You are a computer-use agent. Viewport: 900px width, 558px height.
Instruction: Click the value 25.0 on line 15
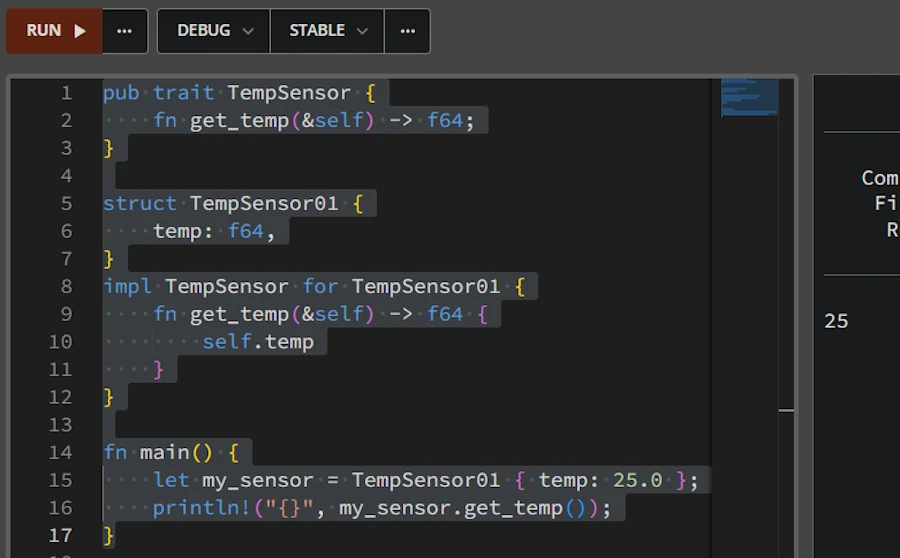(638, 481)
